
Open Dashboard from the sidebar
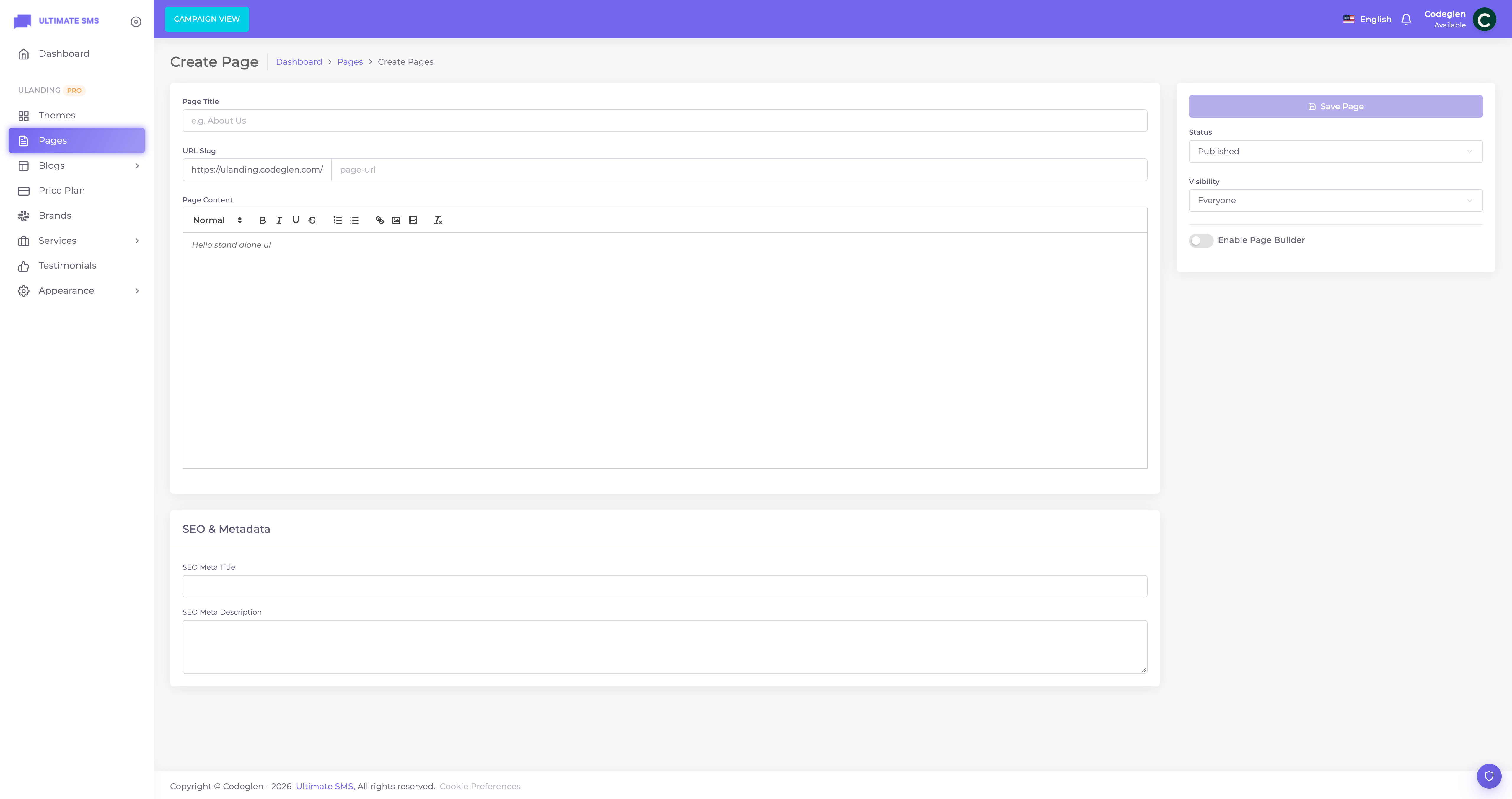pos(77,54)
